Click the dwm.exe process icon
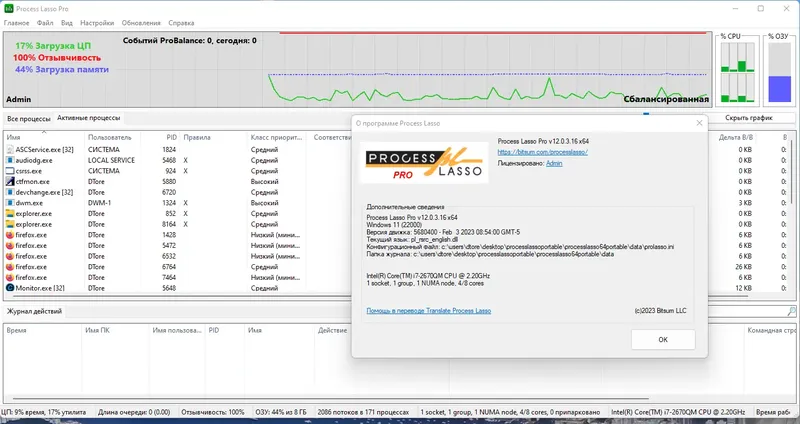The image size is (800, 424). (x=10, y=203)
